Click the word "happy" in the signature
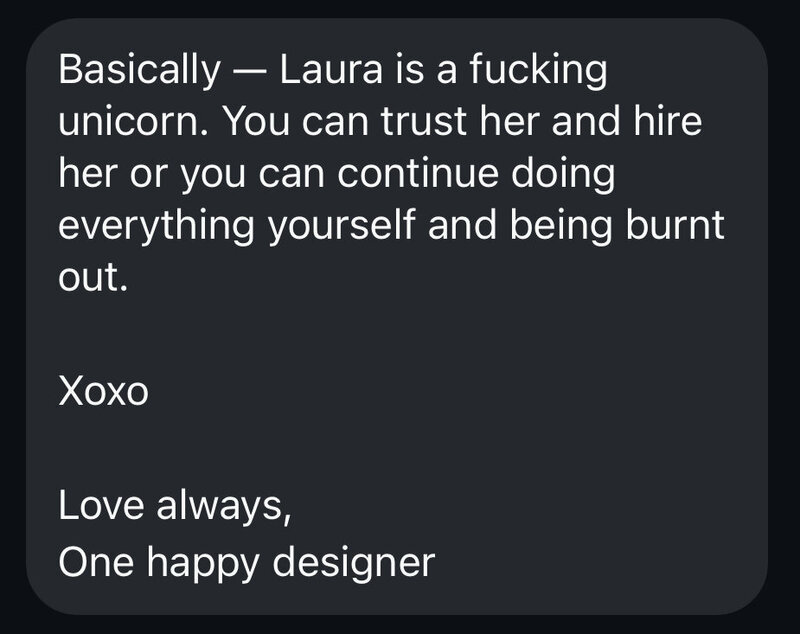800x634 pixels. (203, 564)
